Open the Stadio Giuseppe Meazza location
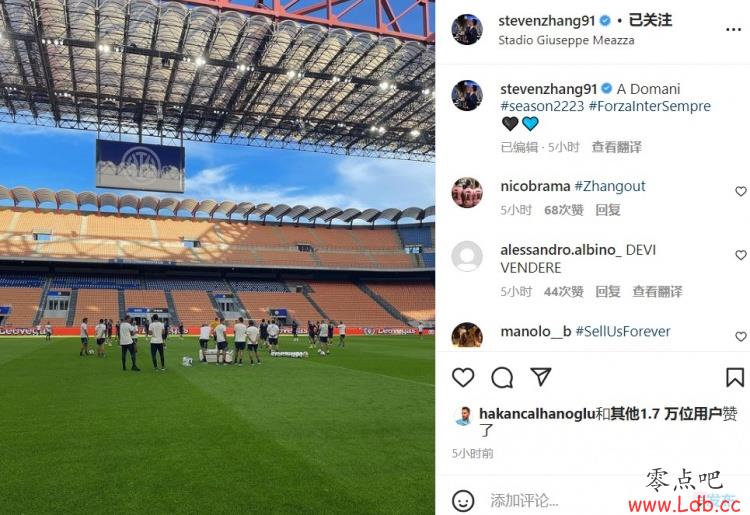The width and height of the screenshot is (750, 515). (x=566, y=41)
